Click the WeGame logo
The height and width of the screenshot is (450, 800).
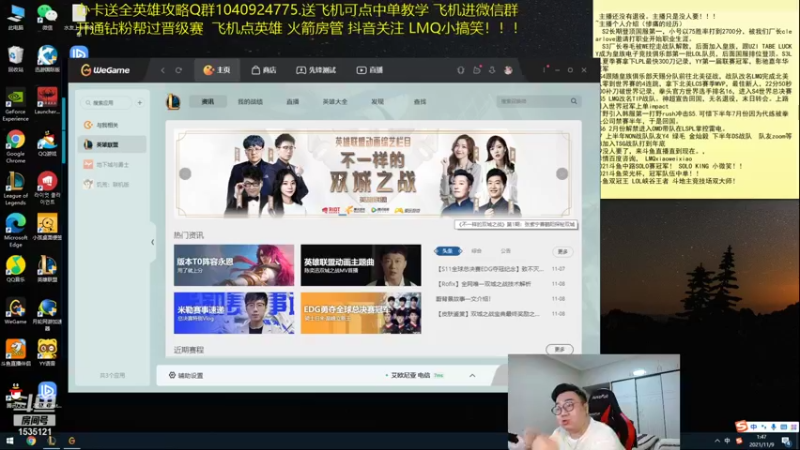[x=106, y=70]
